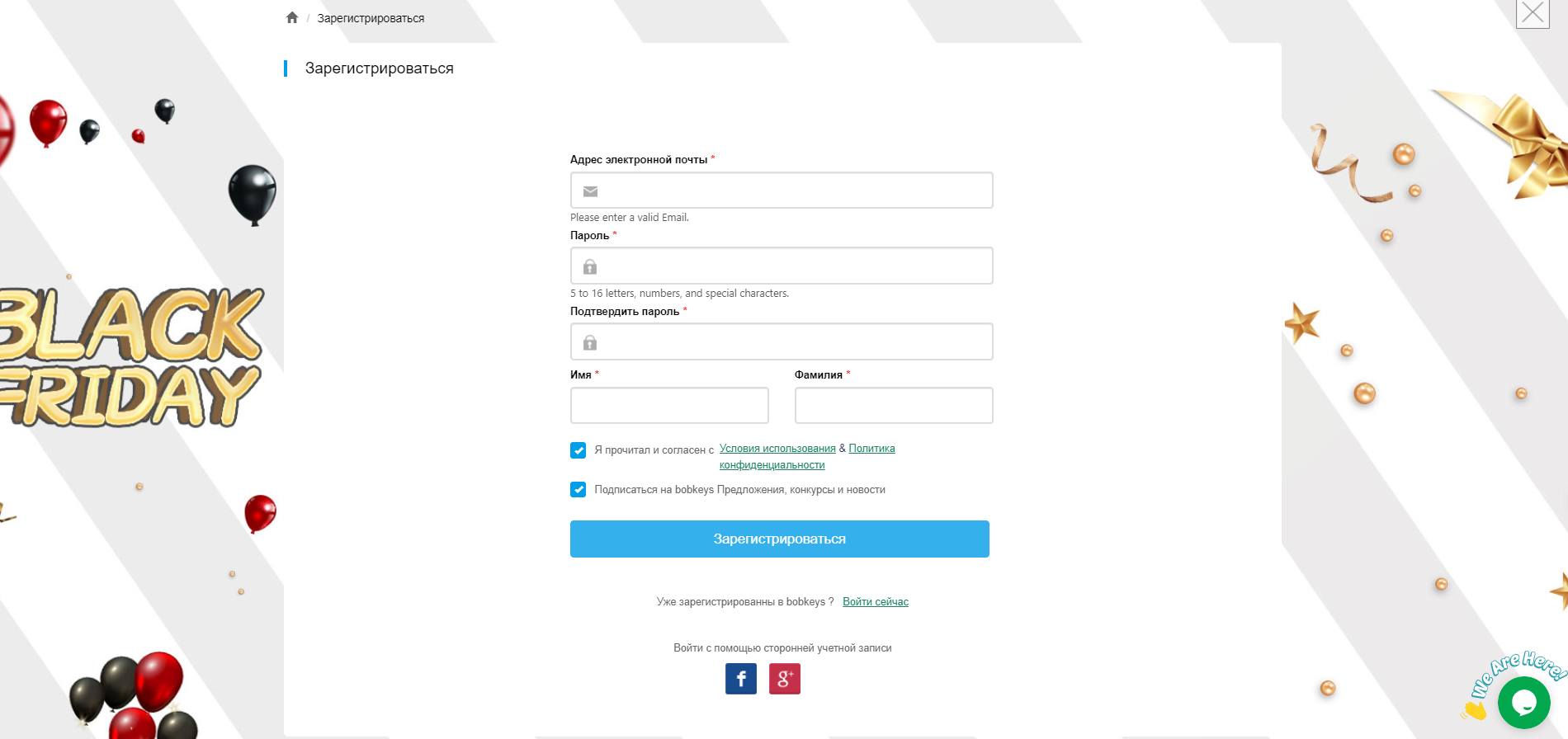Sign in with the Google Plus icon
The image size is (1568, 739).
(784, 679)
